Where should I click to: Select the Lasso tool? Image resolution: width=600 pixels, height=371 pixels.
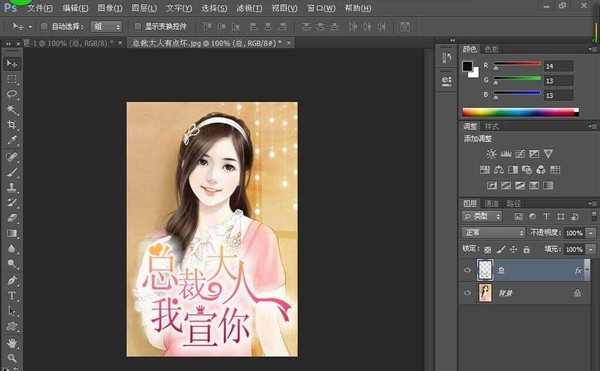[x=12, y=94]
